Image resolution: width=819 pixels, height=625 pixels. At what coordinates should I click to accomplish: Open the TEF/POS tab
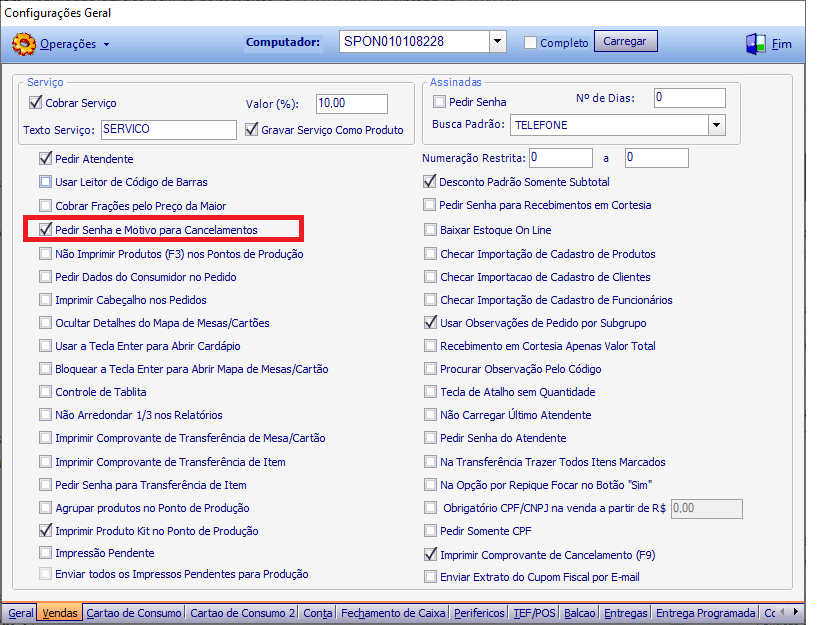click(534, 613)
